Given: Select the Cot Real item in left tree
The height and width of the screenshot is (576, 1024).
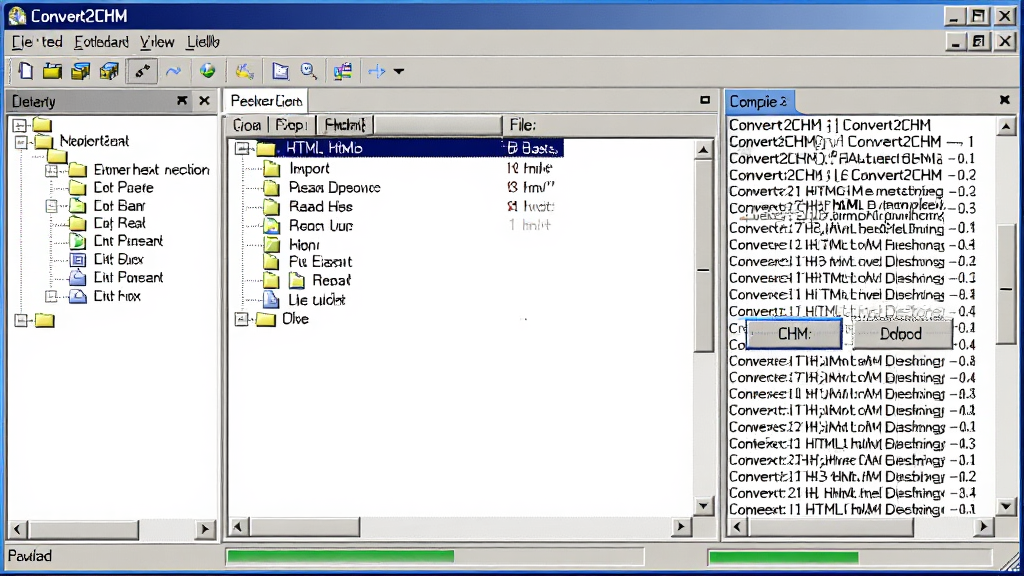Looking at the screenshot, I should pyautogui.click(x=120, y=223).
